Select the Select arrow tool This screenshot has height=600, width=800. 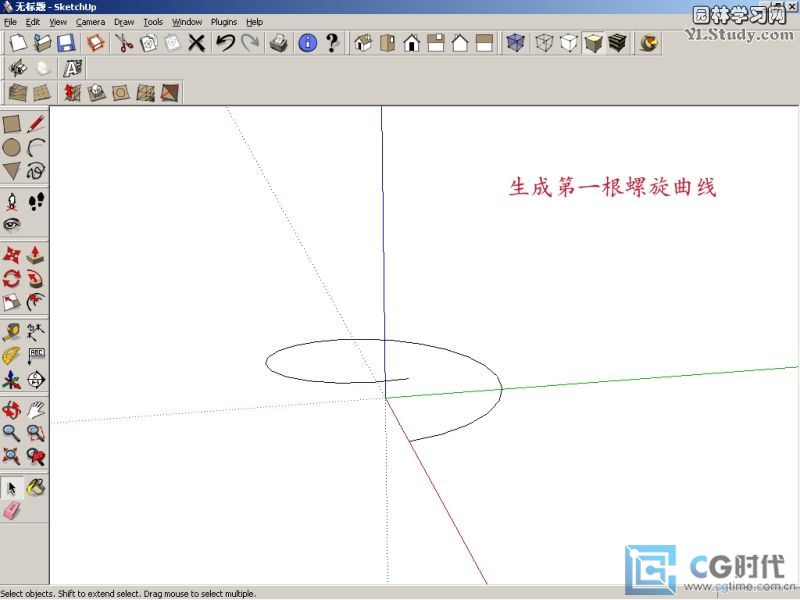pyautogui.click(x=11, y=488)
